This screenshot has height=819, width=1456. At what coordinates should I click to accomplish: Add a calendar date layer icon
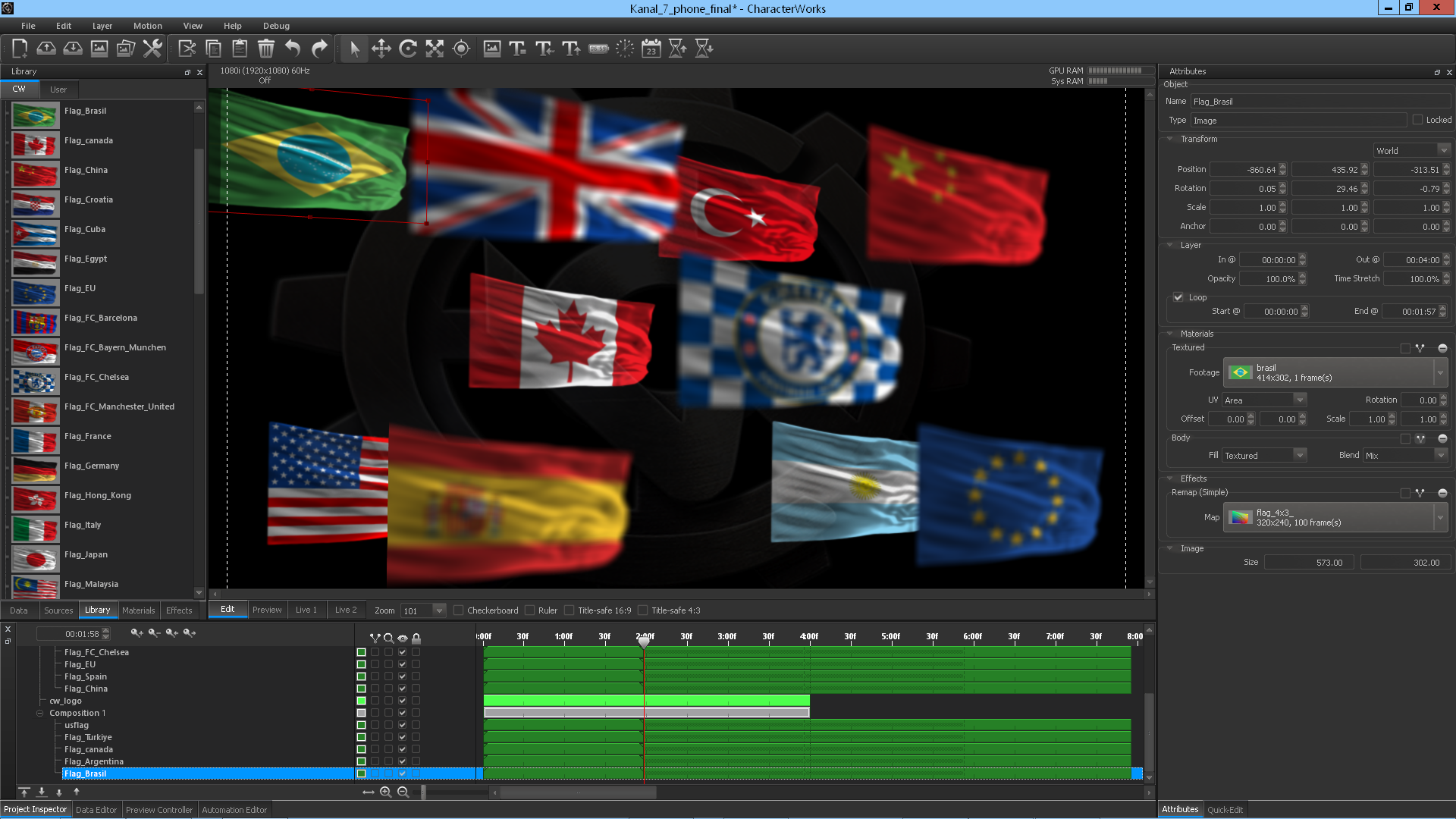[x=651, y=49]
